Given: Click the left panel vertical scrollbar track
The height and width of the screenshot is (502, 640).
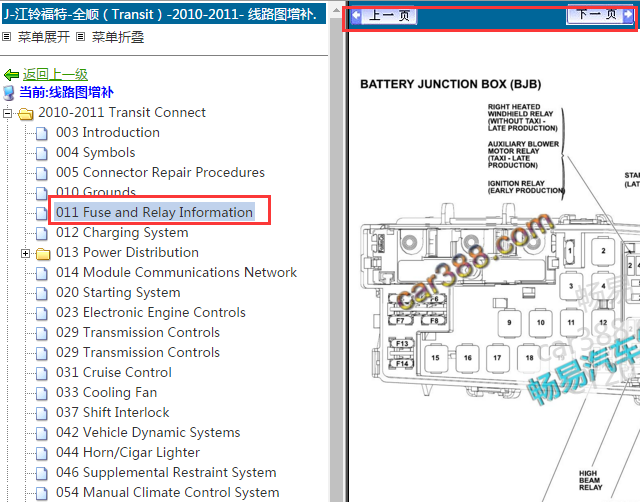Looking at the screenshot, I should pos(336,261).
